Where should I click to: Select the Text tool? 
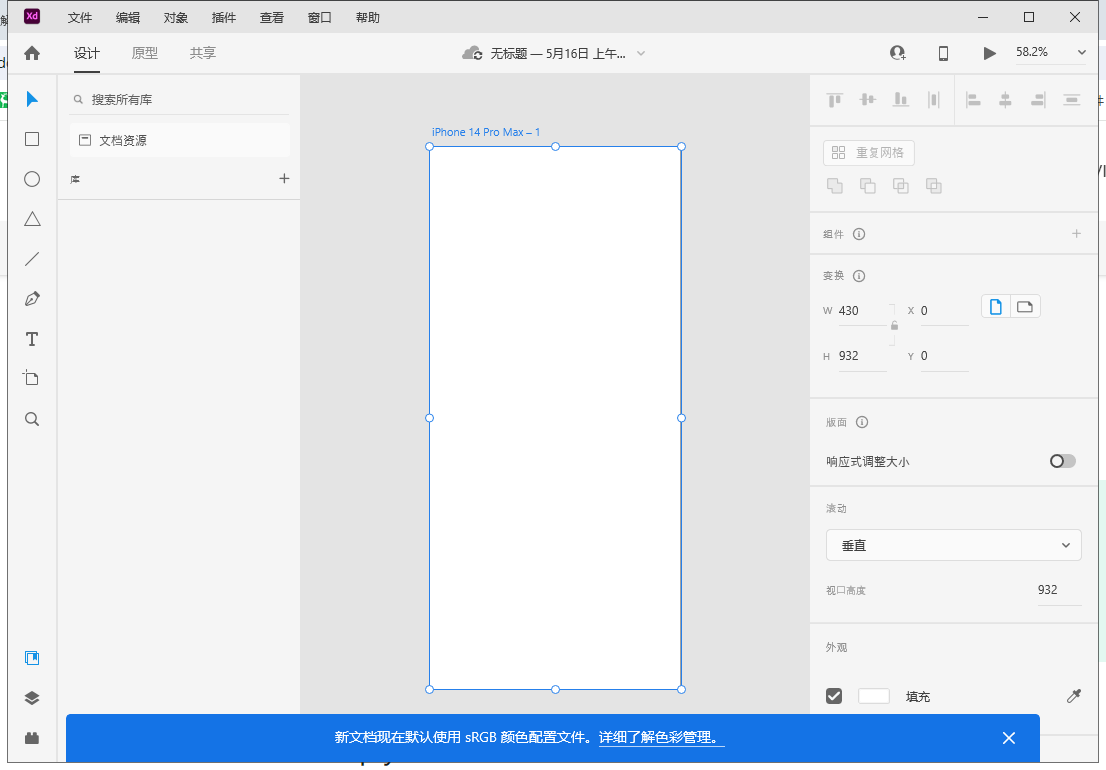pos(31,338)
